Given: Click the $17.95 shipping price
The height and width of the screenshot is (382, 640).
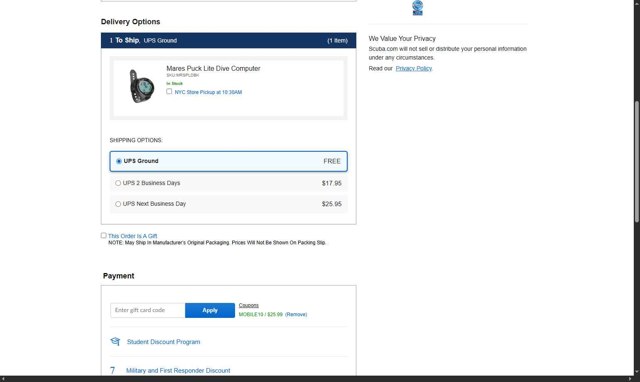Looking at the screenshot, I should [331, 183].
